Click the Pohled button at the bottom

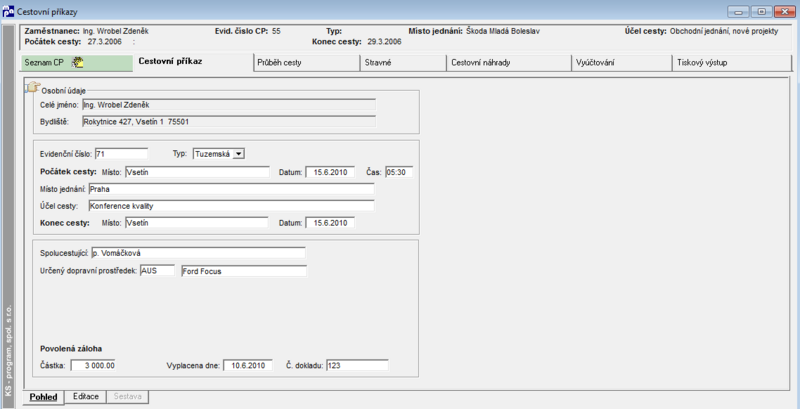43,397
